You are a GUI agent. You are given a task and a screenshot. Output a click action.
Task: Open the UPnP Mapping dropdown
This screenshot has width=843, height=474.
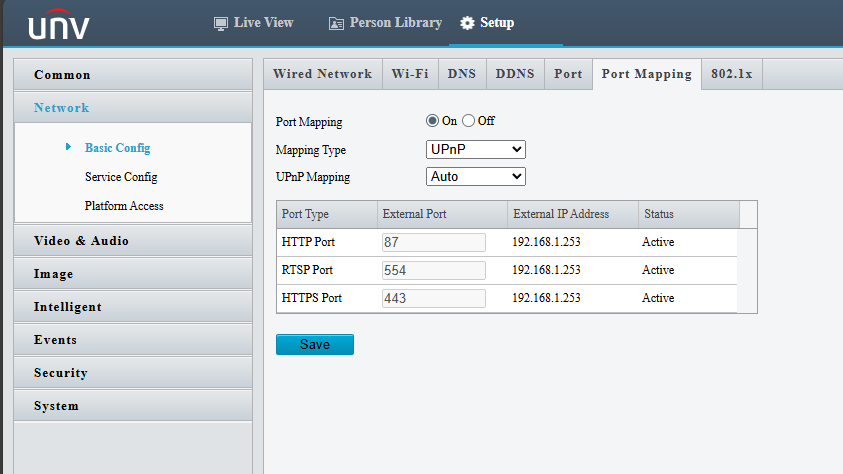(x=476, y=176)
